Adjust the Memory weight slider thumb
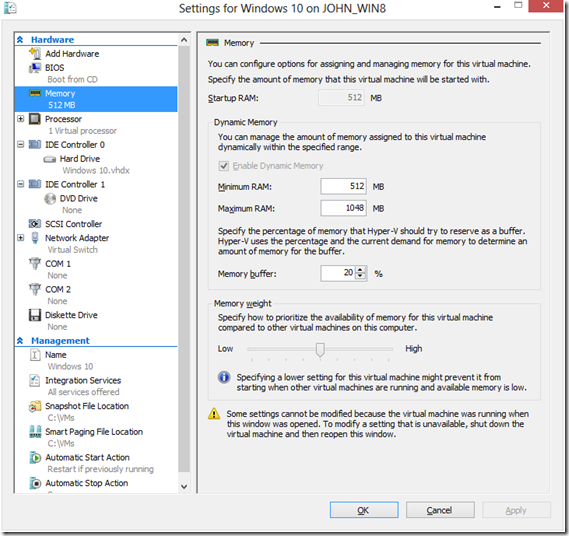The image size is (569, 536). 320,350
